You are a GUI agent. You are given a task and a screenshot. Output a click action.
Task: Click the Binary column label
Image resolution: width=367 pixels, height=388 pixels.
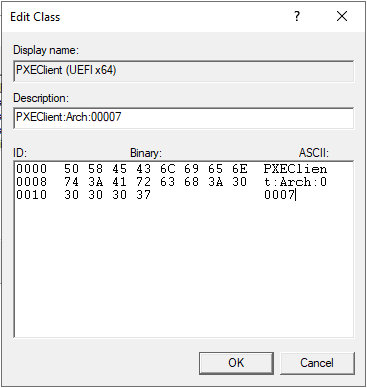[x=146, y=153]
